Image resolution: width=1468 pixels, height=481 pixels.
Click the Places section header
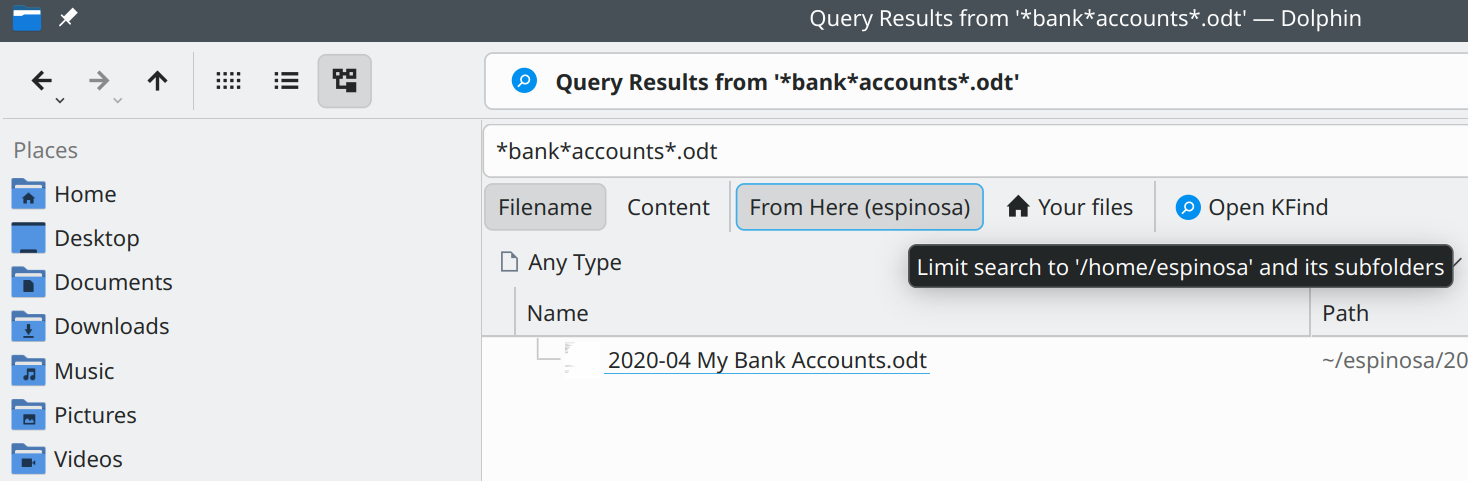46,150
